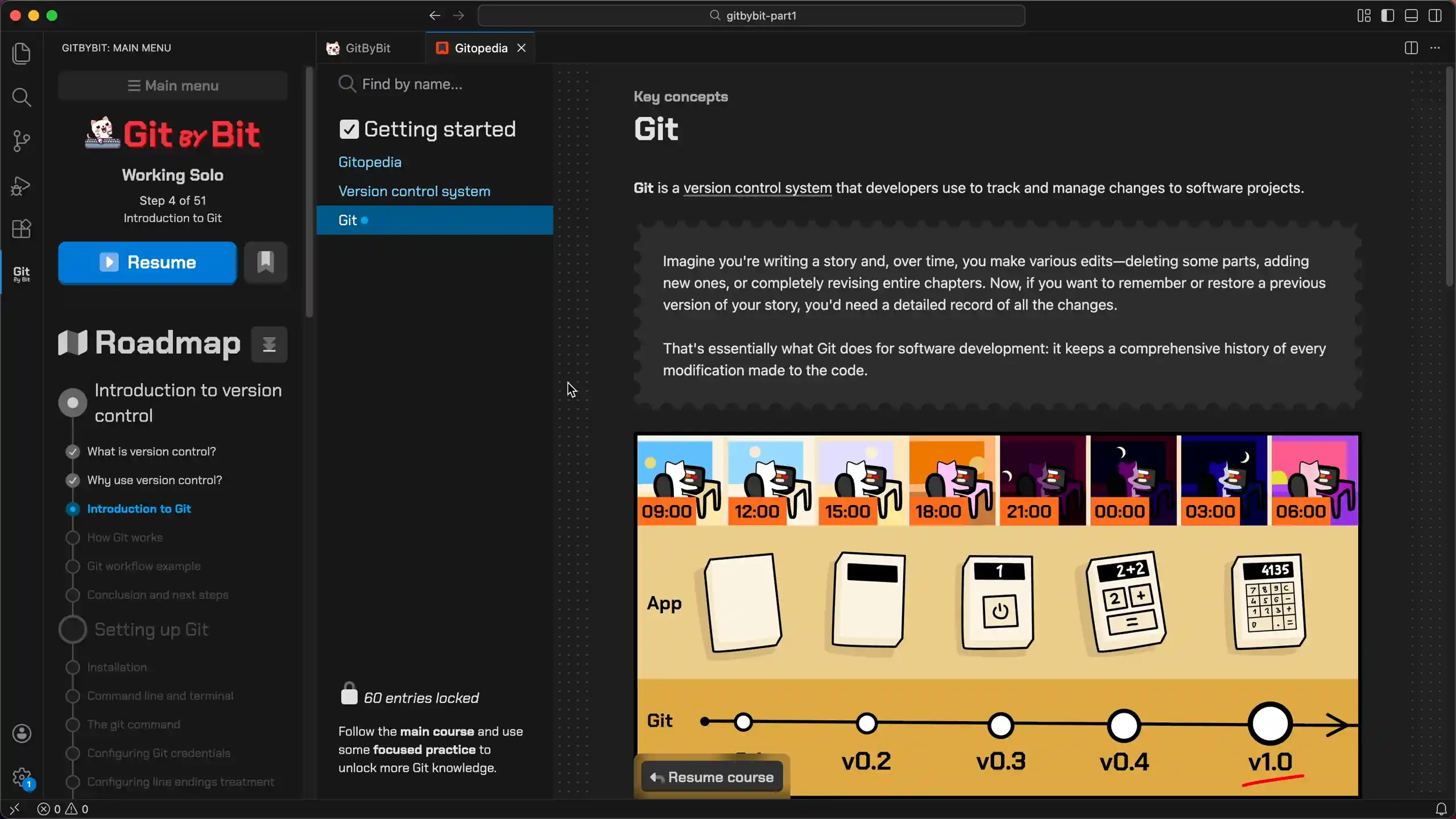Screen dimensions: 1456x819
Task: Open the Extensions view icon
Action: pos(22,229)
